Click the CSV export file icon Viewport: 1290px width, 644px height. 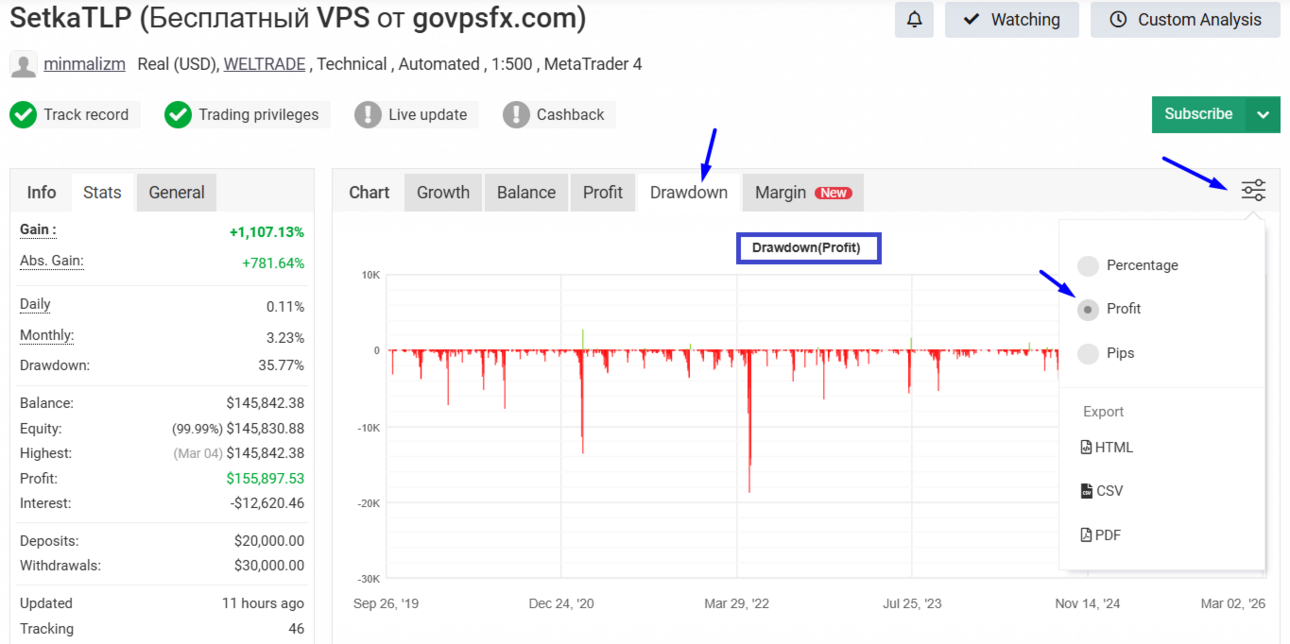point(1086,491)
